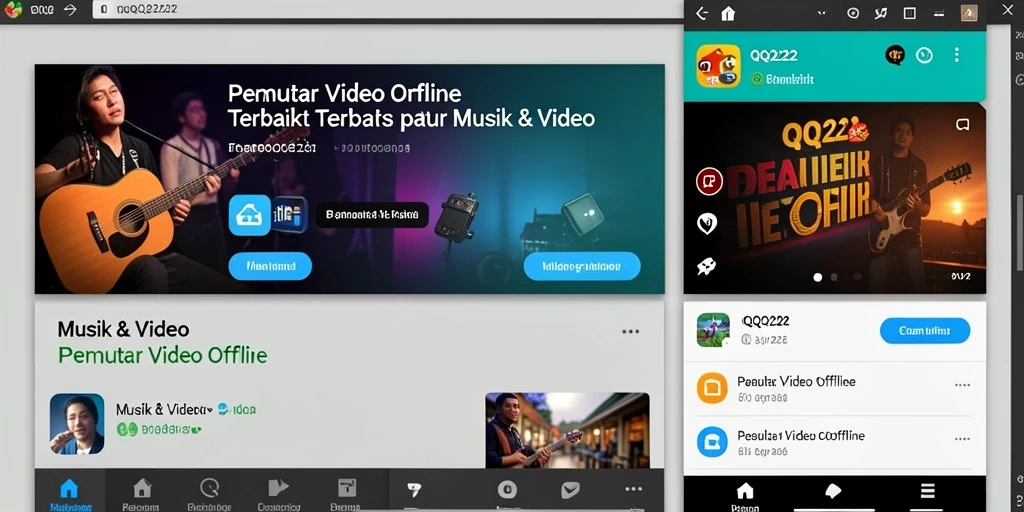Image resolution: width=1024 pixels, height=512 pixels.
Task: Open the three-dot overflow in the bottom bar
Action: tap(633, 488)
